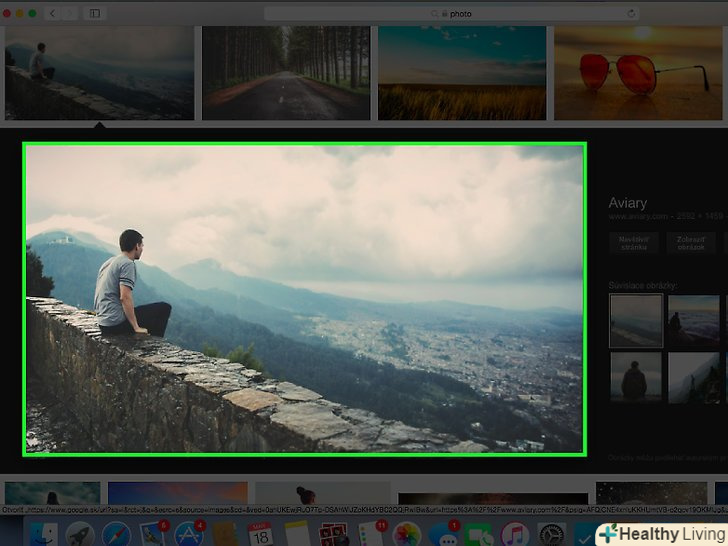The width and height of the screenshot is (728, 546).
Task: Open the bottom-row thumbnail with the orange-blue sunset sky
Action: 178,494
